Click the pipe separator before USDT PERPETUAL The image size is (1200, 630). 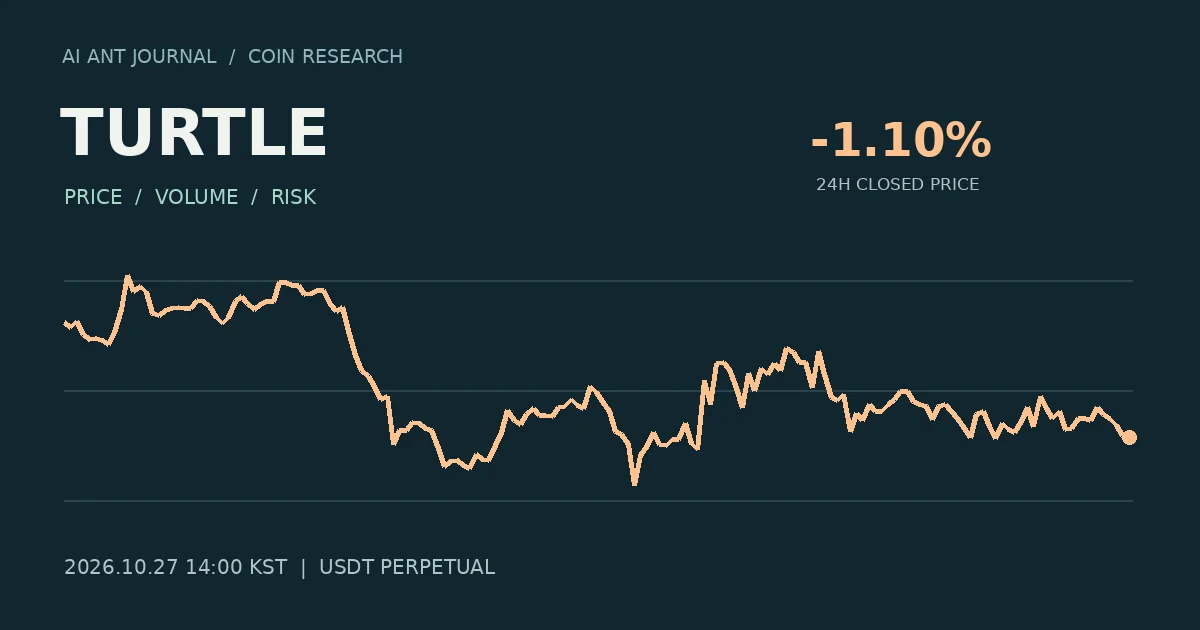click(303, 567)
